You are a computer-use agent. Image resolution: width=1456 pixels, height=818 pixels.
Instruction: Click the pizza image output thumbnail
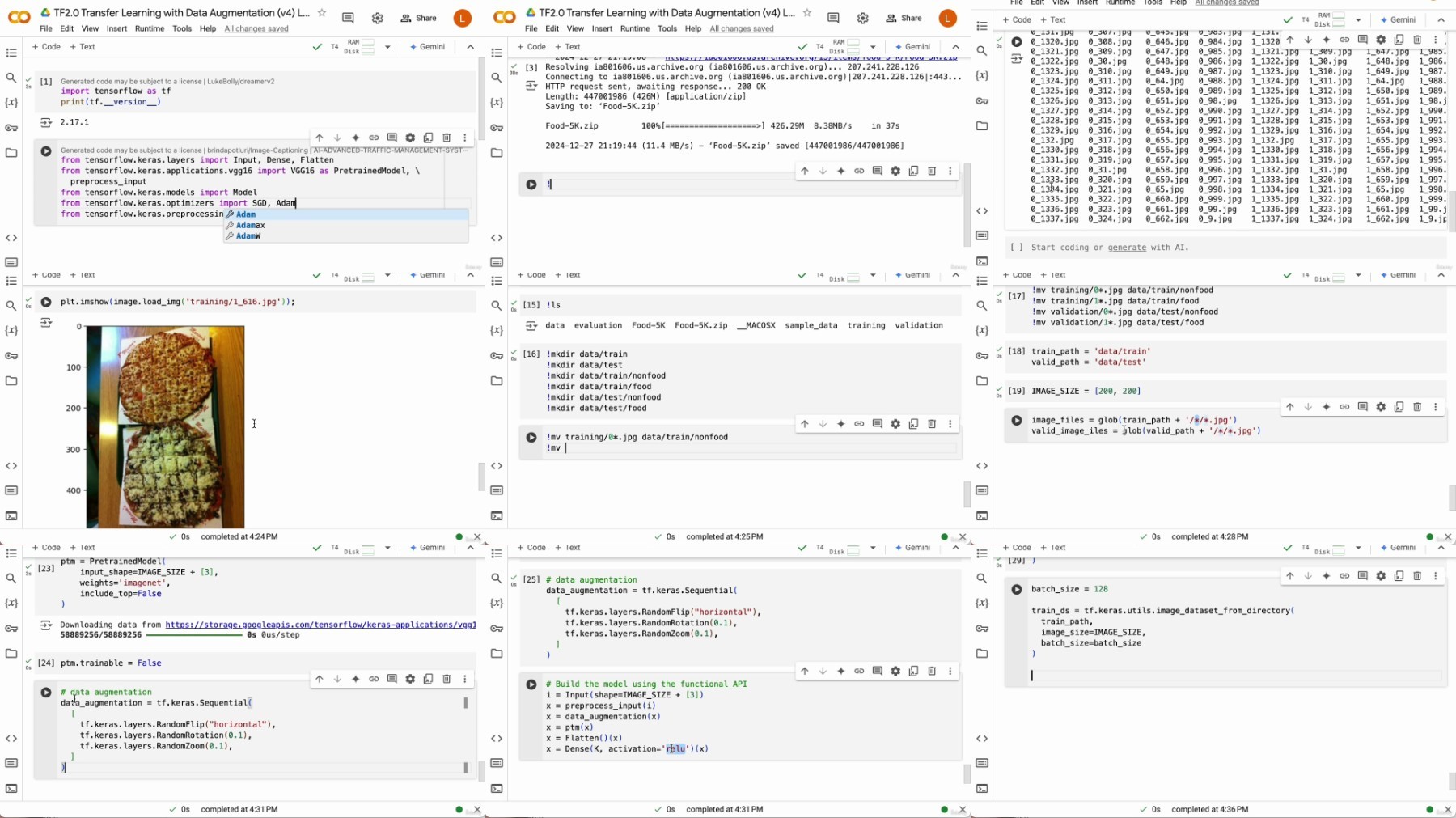click(x=165, y=427)
